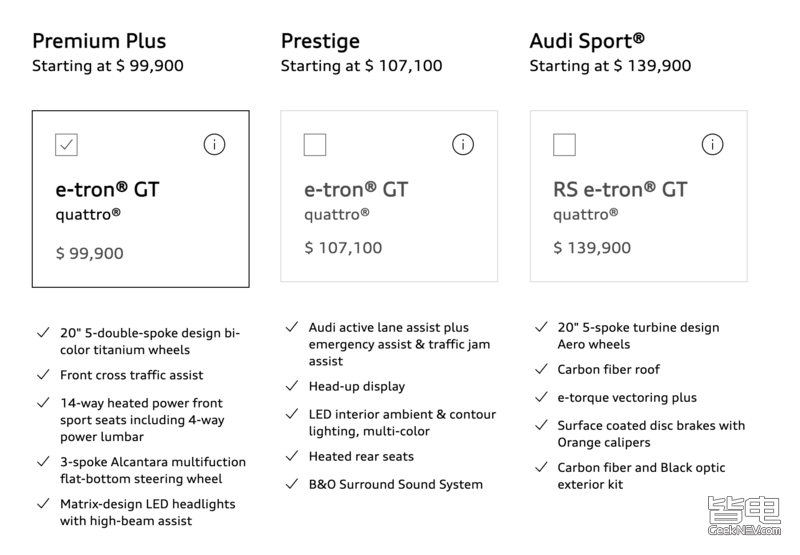The image size is (800, 555).
Task: Select the Audi Sport heading
Action: (587, 41)
